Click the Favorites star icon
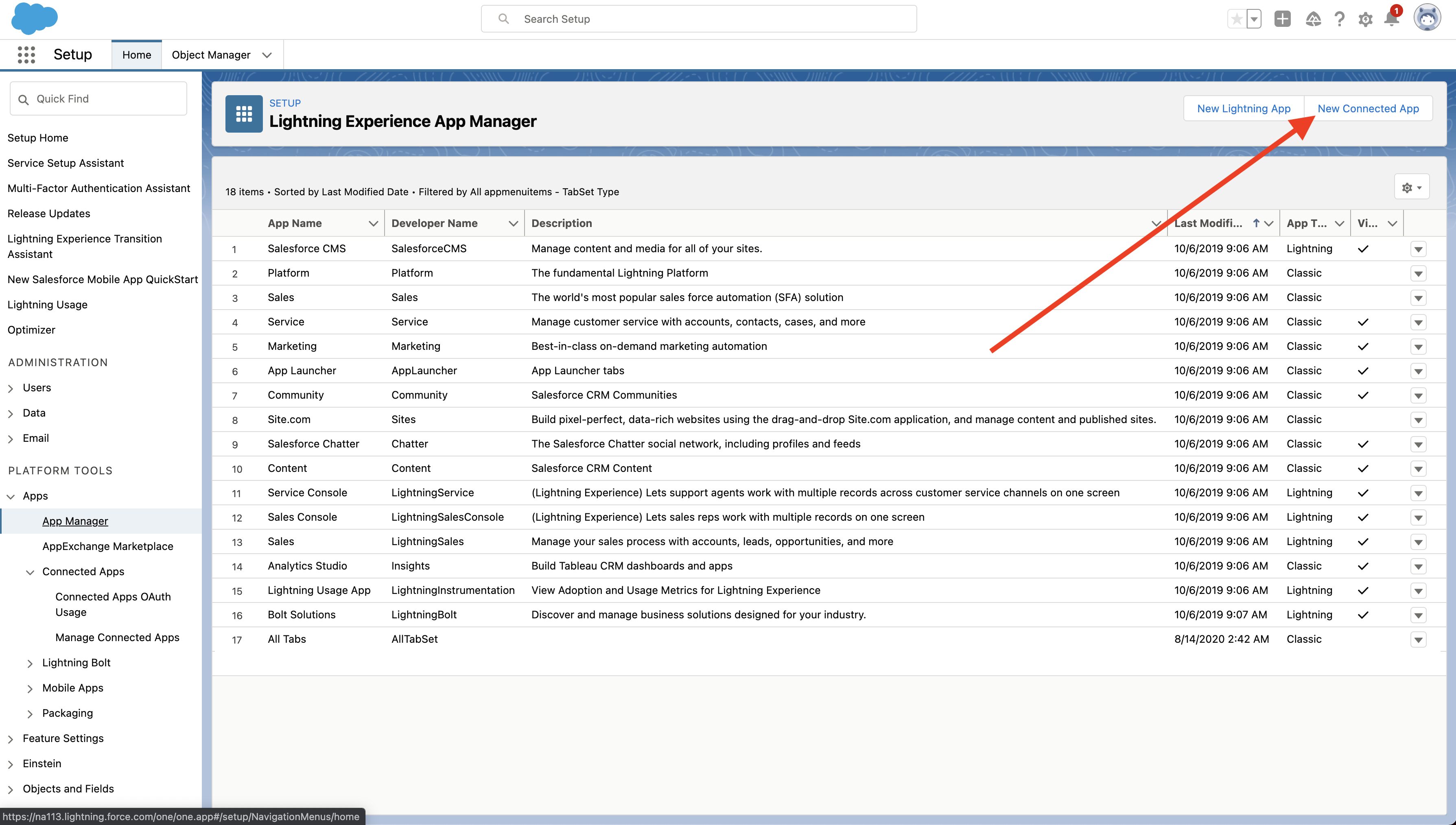1456x825 pixels. 1237,19
